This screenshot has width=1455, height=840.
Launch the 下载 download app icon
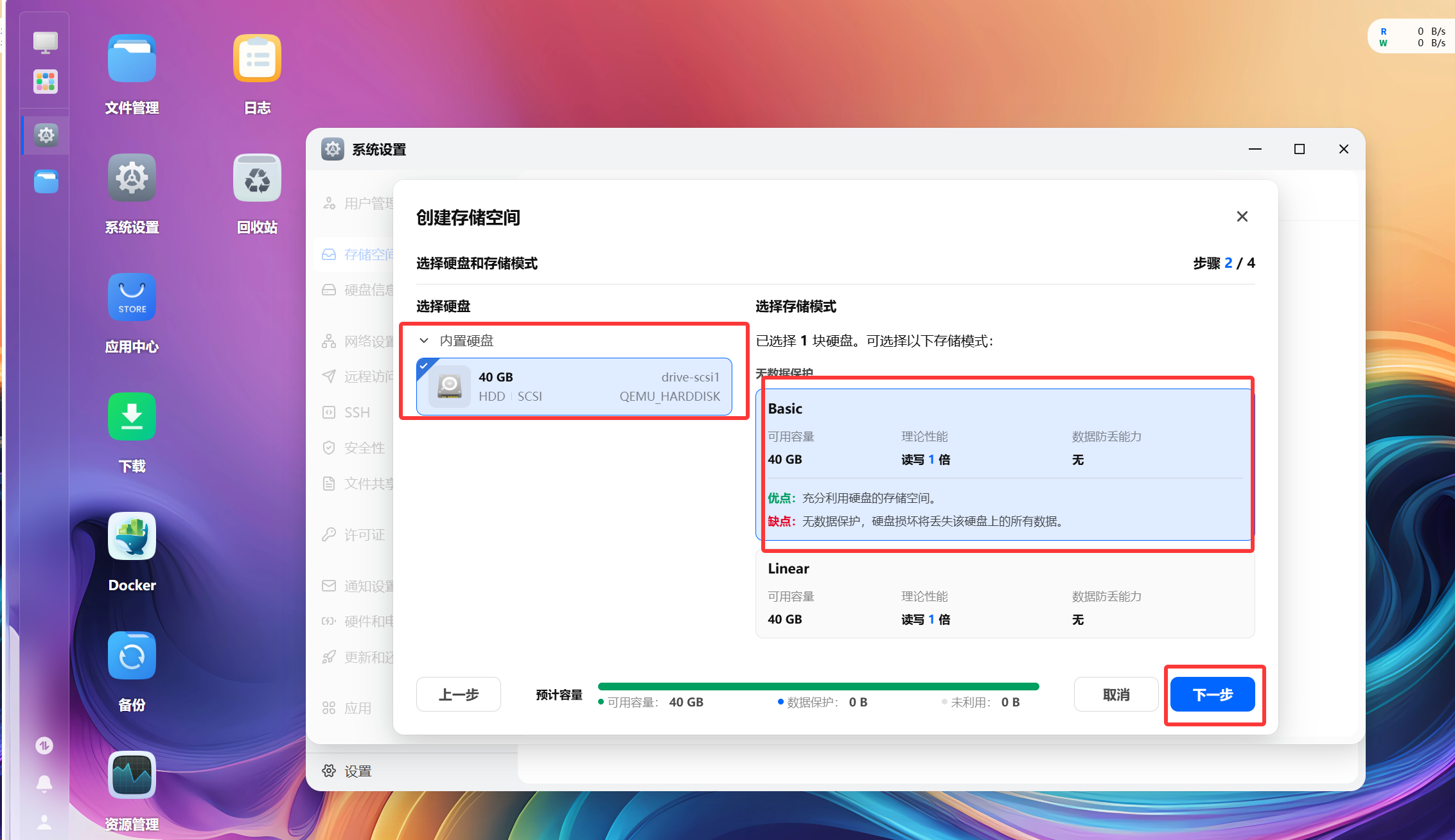point(132,417)
